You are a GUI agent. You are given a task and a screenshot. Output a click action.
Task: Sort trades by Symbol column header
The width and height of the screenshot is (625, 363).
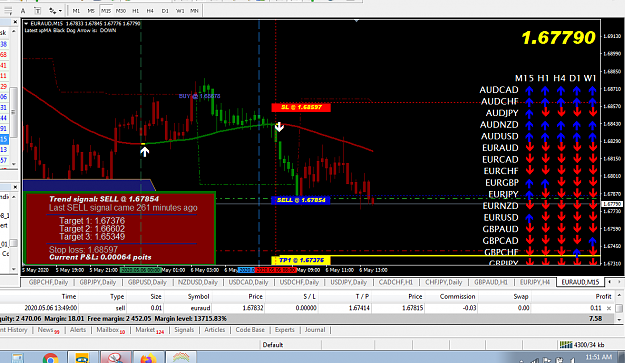click(198, 296)
